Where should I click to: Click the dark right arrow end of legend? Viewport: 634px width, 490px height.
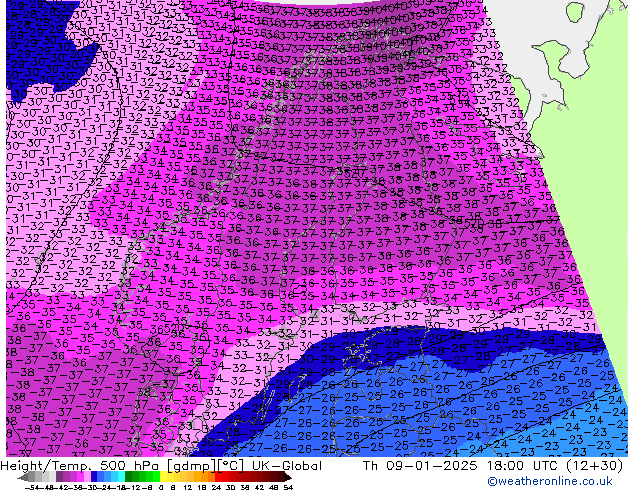click(287, 477)
